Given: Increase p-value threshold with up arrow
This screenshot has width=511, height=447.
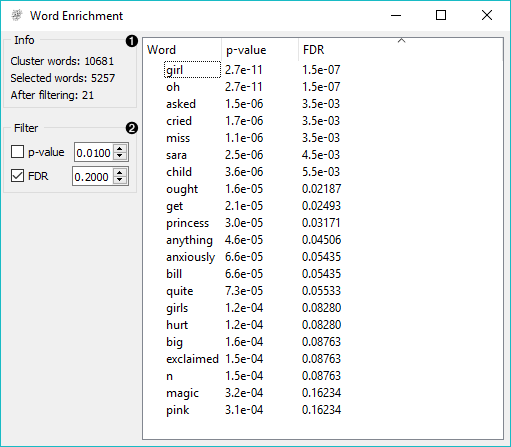Looking at the screenshot, I should click(x=120, y=148).
